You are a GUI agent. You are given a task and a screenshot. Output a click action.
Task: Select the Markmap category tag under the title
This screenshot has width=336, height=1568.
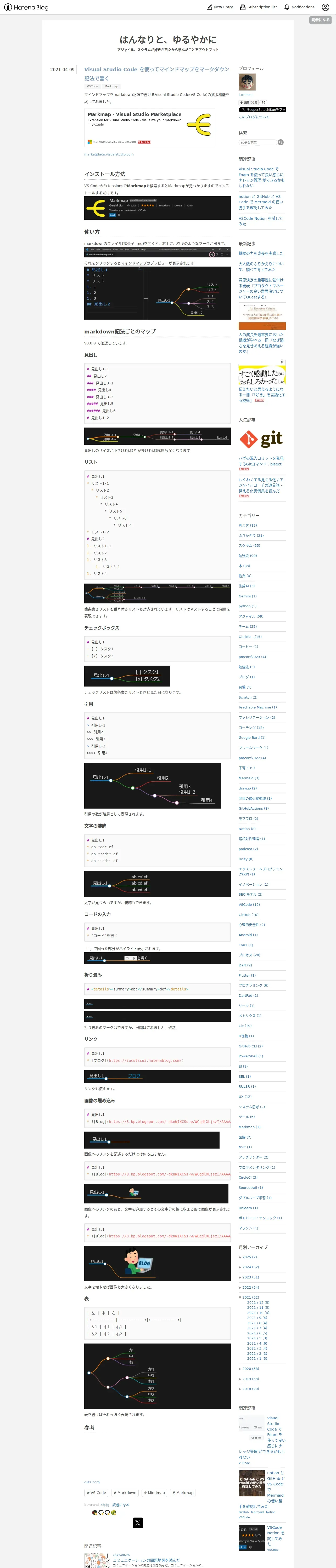[x=111, y=87]
